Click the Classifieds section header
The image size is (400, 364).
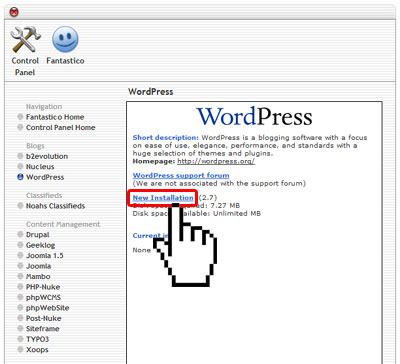(x=44, y=195)
